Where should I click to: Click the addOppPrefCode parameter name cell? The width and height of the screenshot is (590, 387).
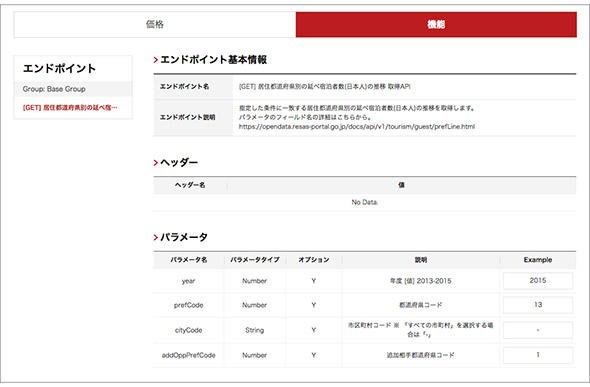pyautogui.click(x=189, y=355)
